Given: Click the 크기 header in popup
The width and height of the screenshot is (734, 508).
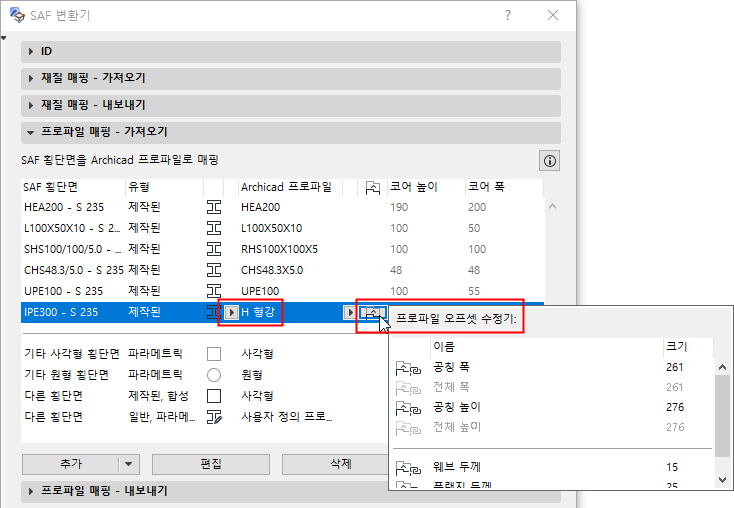Looking at the screenshot, I should pos(688,347).
